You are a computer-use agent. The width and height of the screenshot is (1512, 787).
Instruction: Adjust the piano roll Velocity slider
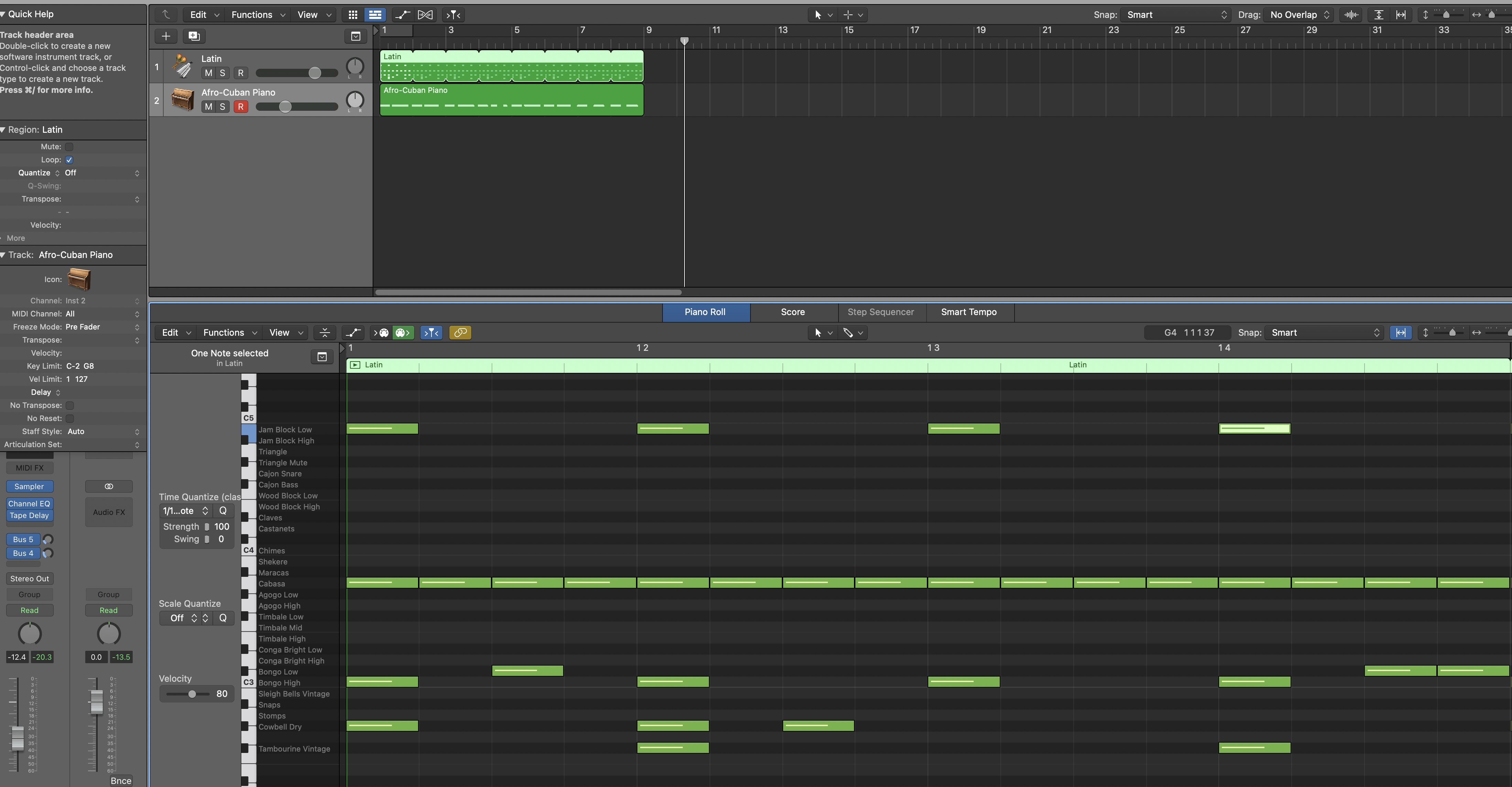point(192,694)
